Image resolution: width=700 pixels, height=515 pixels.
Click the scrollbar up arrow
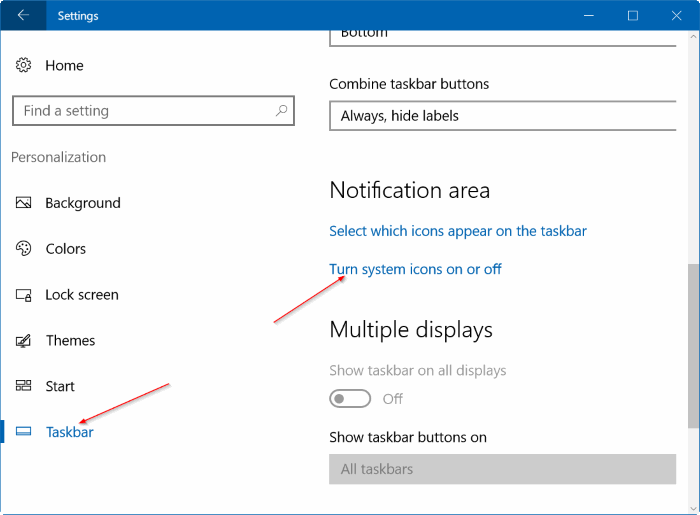point(693,37)
